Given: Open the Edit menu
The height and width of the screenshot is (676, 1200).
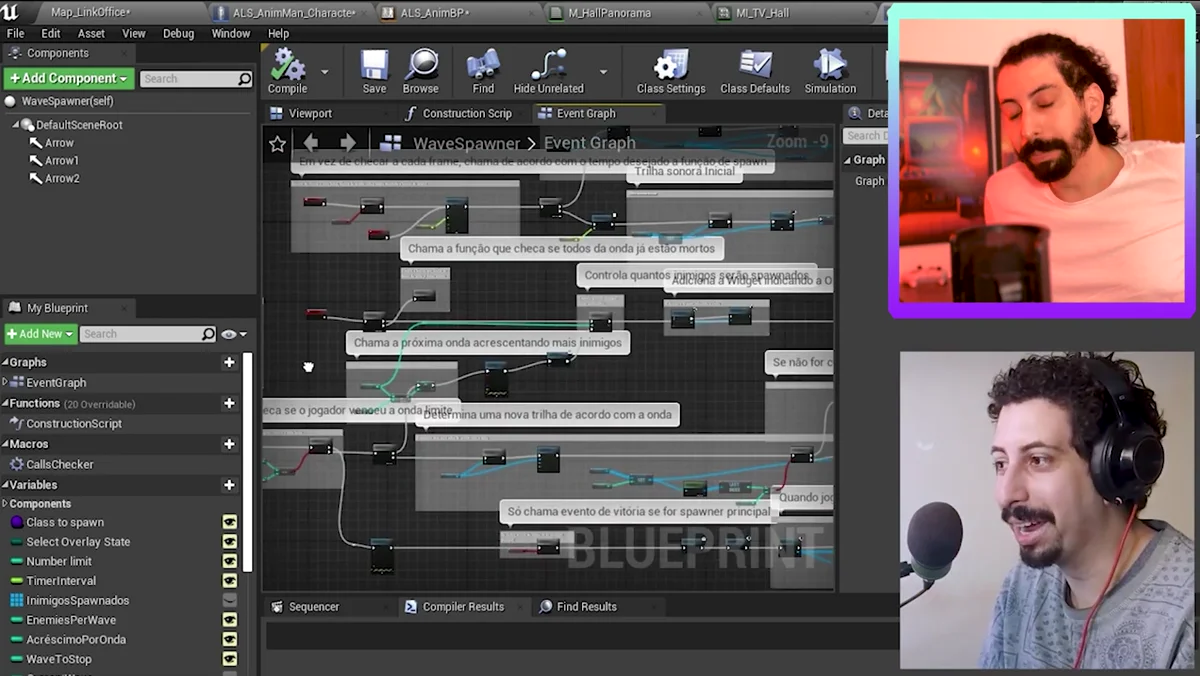Looking at the screenshot, I should pos(50,33).
